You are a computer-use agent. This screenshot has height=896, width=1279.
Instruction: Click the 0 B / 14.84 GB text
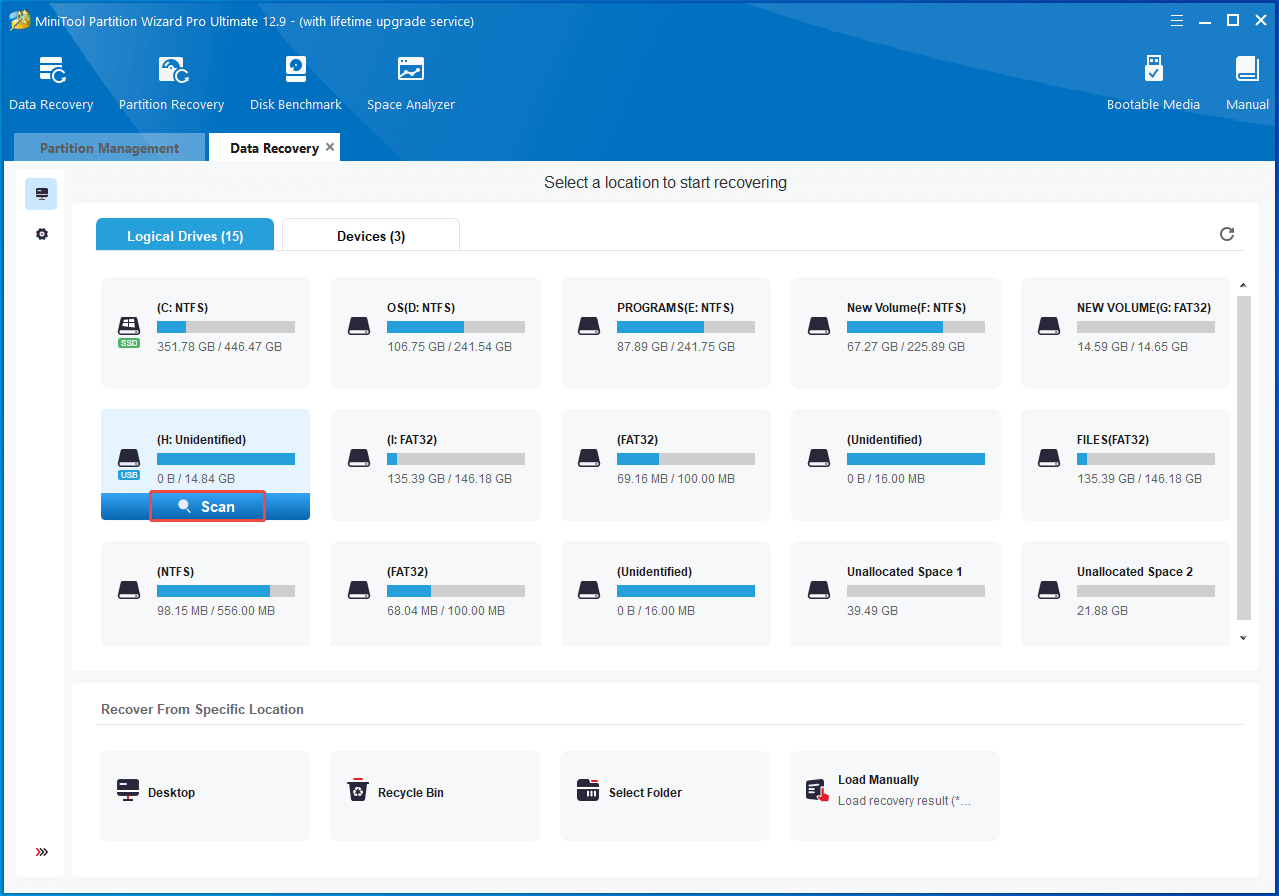coord(196,479)
